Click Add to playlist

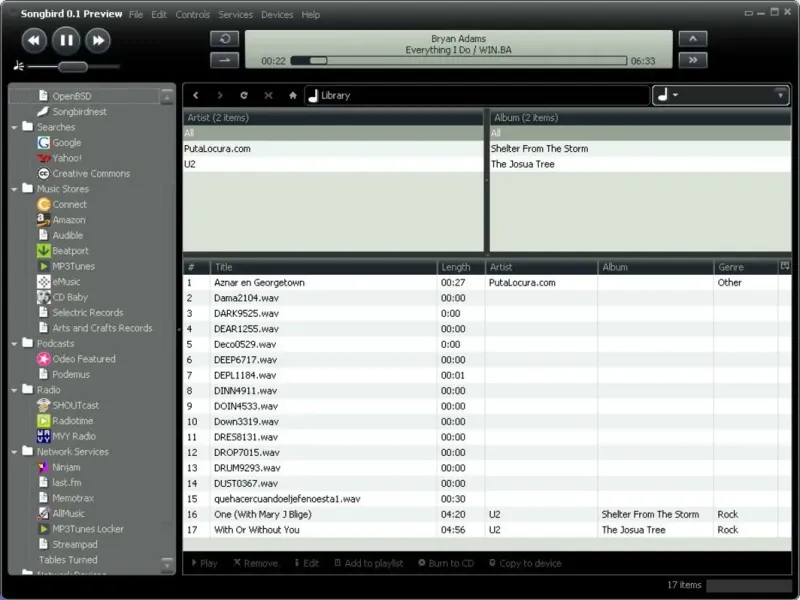(368, 563)
